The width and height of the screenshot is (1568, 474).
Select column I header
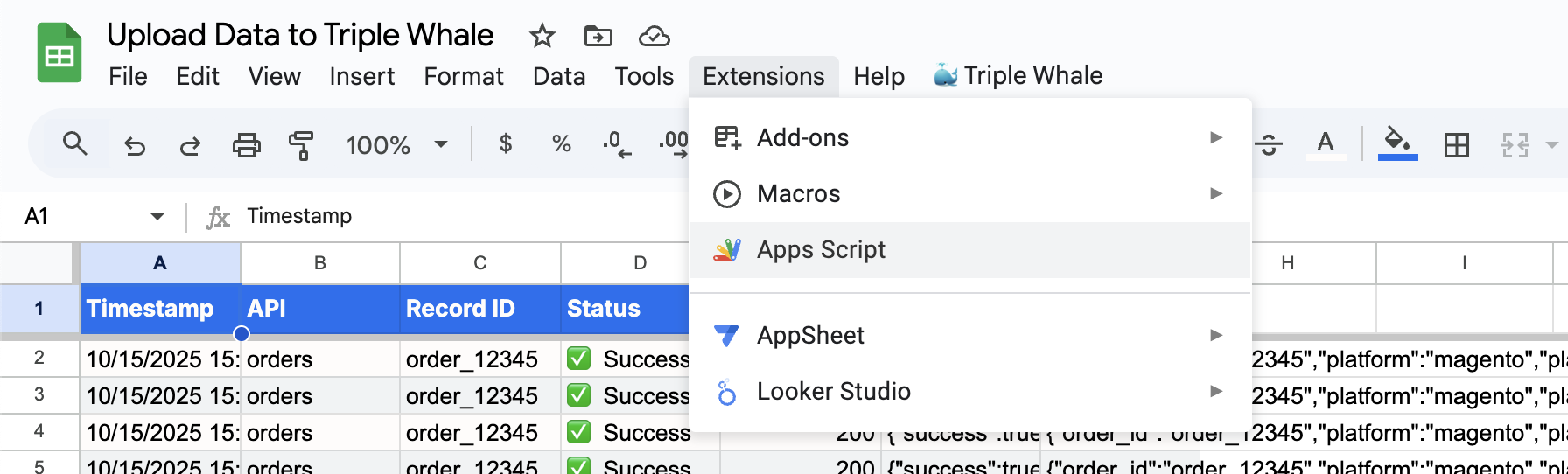pos(1465,263)
